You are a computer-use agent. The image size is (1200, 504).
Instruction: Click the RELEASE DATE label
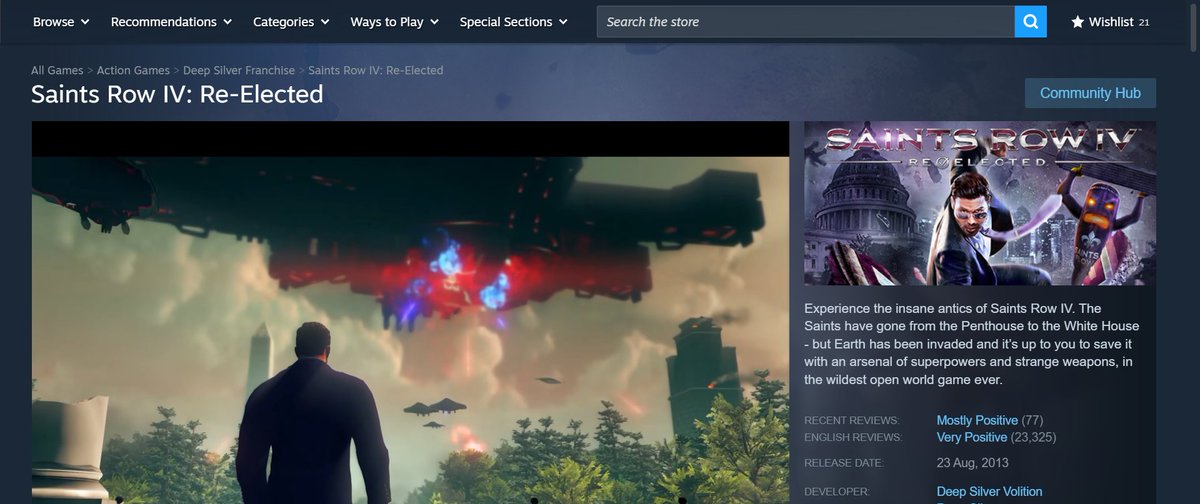click(845, 463)
